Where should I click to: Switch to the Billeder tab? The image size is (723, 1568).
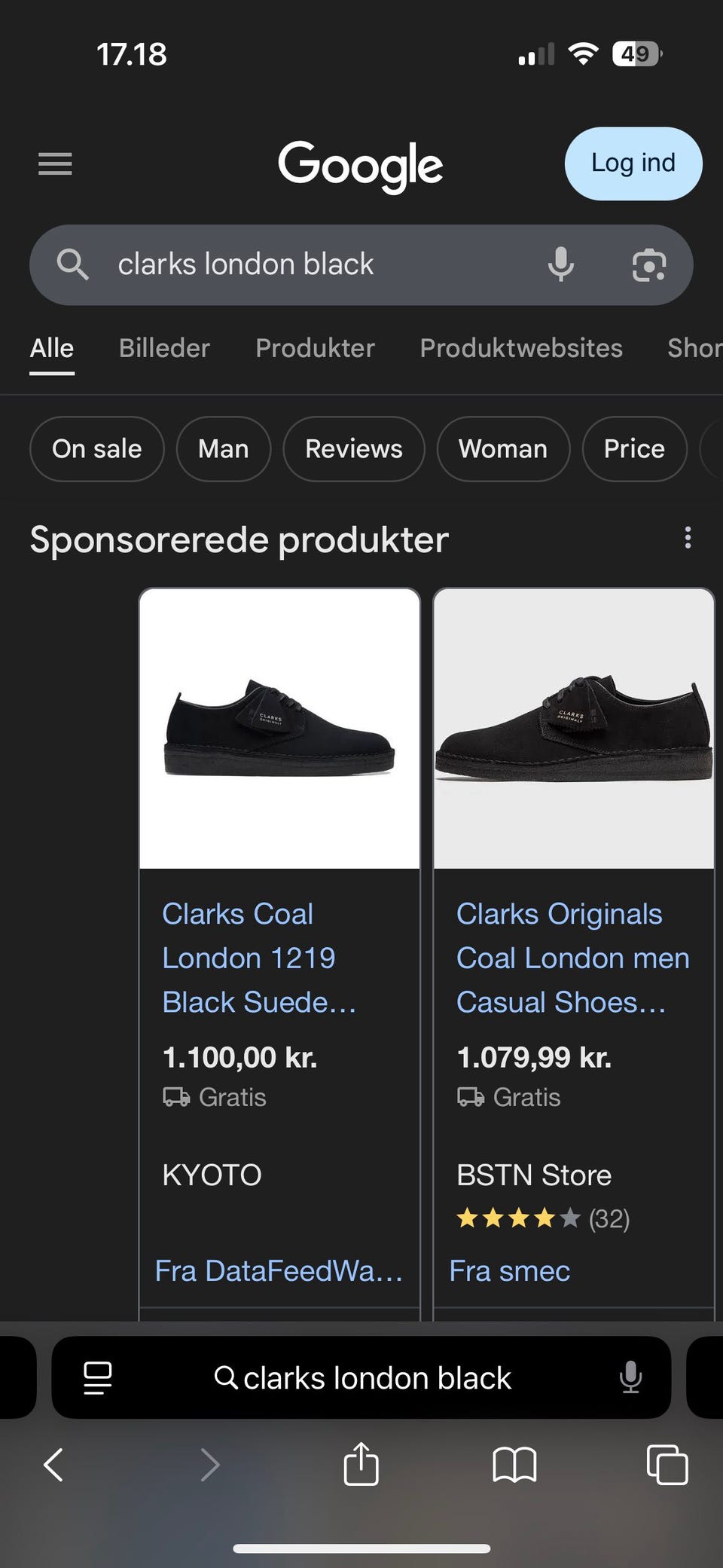[x=164, y=348]
